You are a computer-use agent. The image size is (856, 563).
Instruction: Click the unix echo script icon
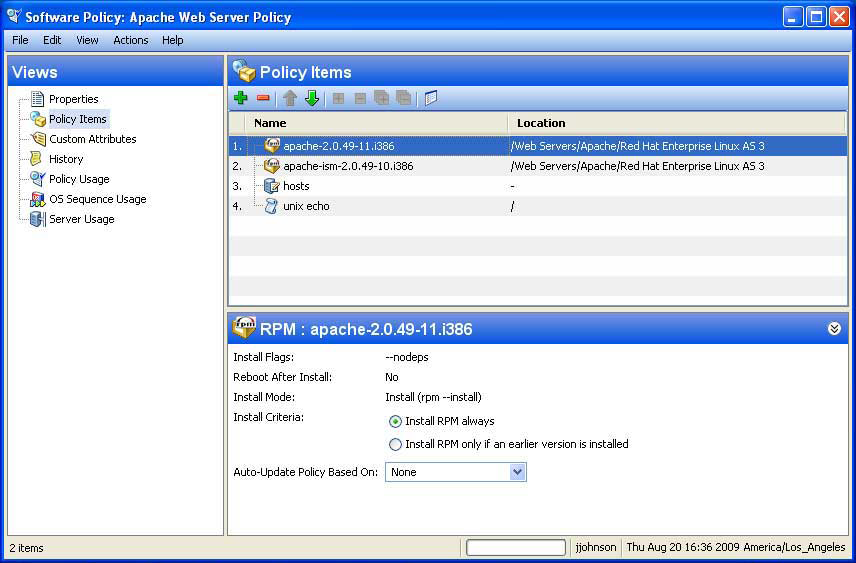pos(271,206)
